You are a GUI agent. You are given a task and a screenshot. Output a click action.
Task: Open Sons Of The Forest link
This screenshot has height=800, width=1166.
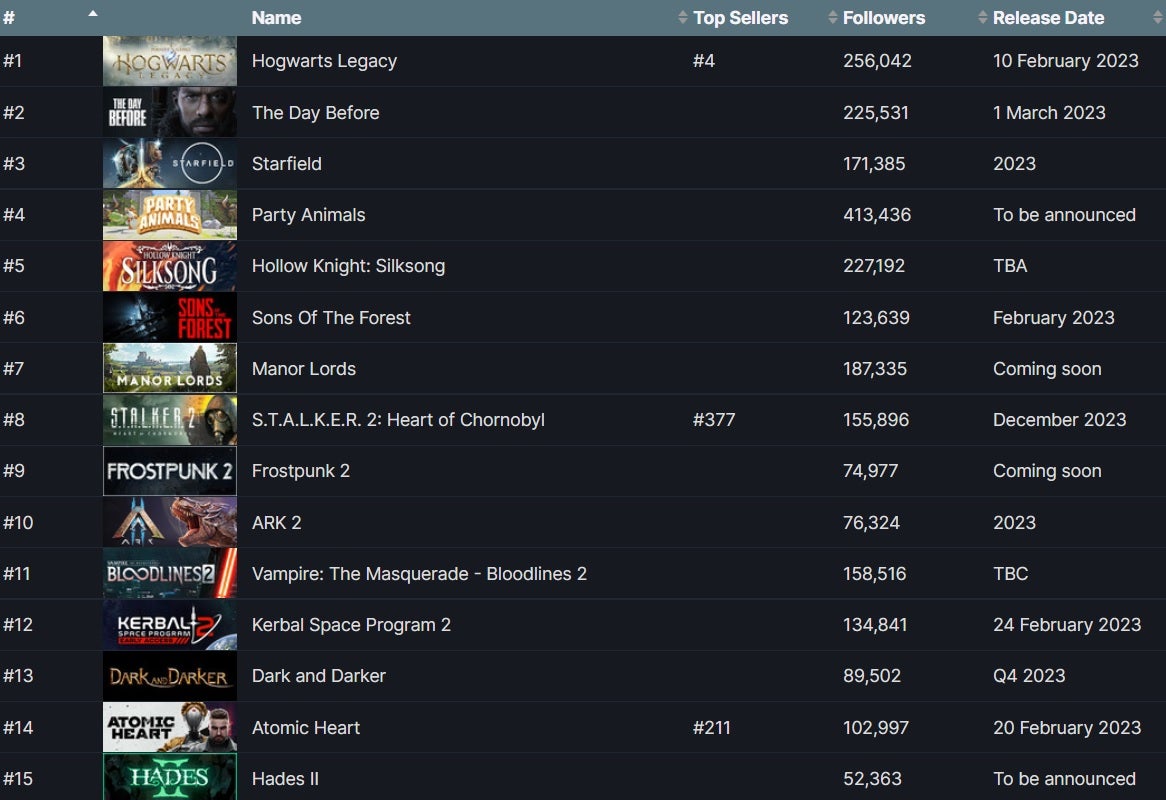tap(331, 317)
